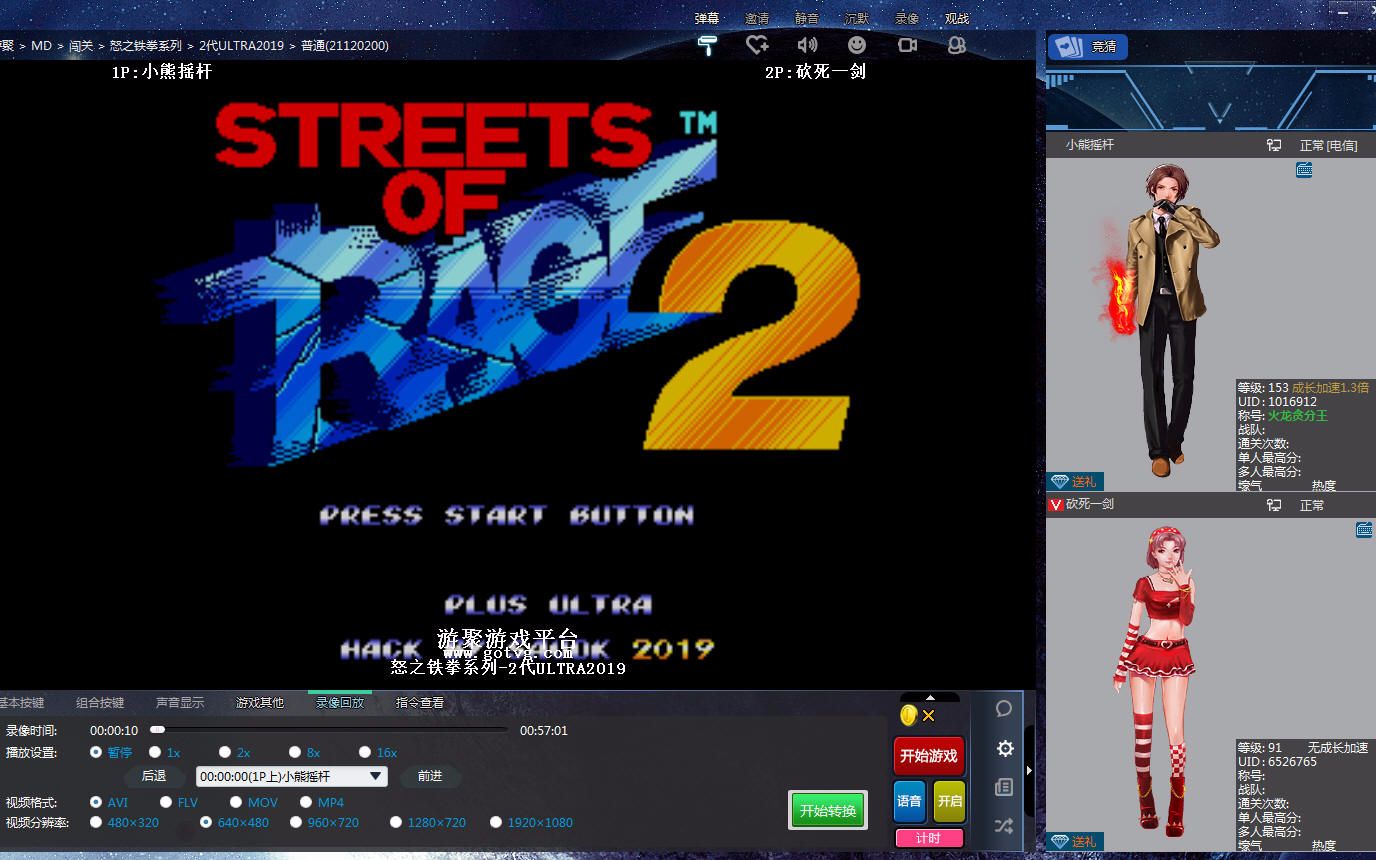Open the 竞猜 card guessing button
Screen dimensions: 1376x860
click(1088, 47)
